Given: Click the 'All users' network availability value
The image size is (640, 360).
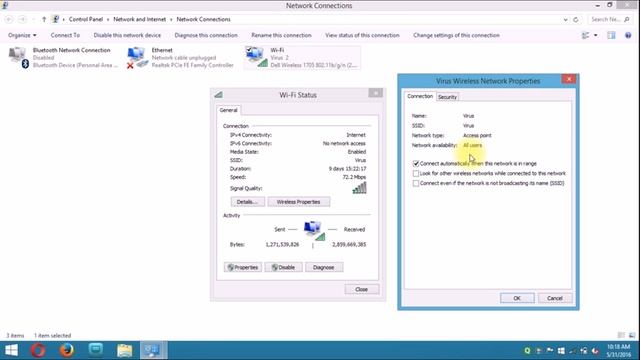Looking at the screenshot, I should [x=472, y=145].
